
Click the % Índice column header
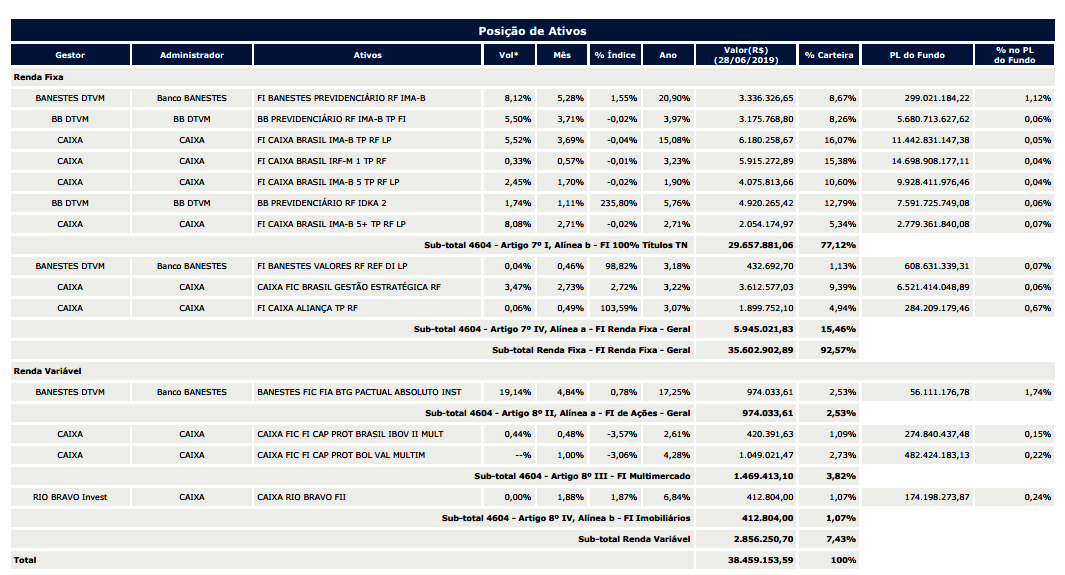(x=615, y=55)
